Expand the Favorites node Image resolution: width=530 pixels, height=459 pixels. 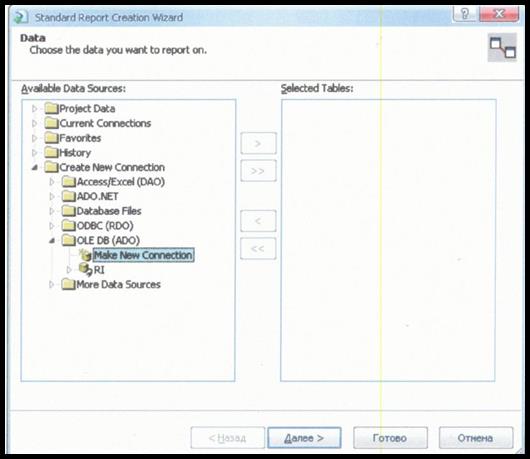(x=34, y=138)
